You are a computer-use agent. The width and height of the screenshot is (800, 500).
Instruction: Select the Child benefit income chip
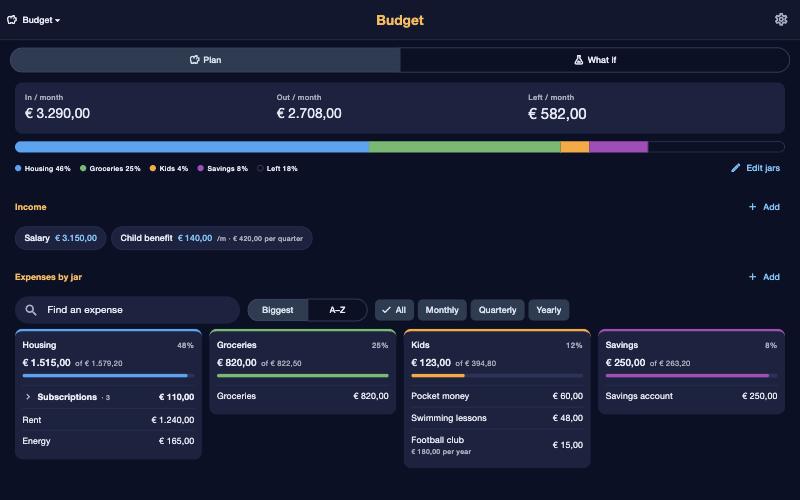click(212, 238)
